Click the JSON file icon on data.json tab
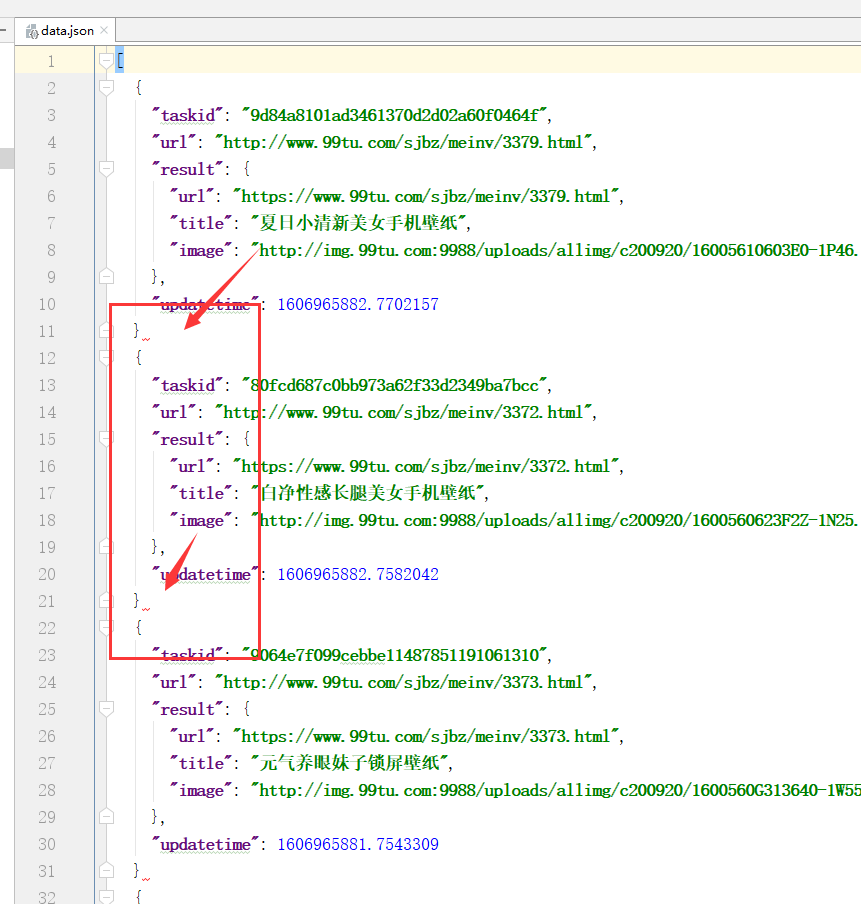Image resolution: width=861 pixels, height=904 pixels. coord(32,31)
